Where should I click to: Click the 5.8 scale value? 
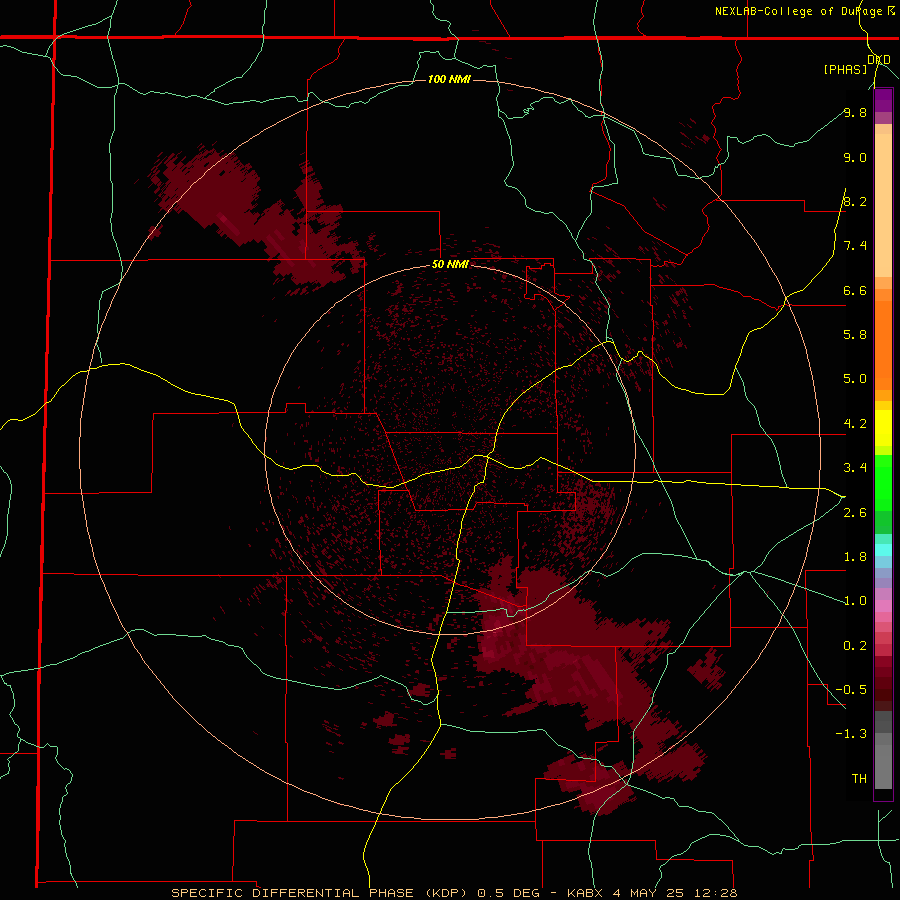[x=855, y=335]
